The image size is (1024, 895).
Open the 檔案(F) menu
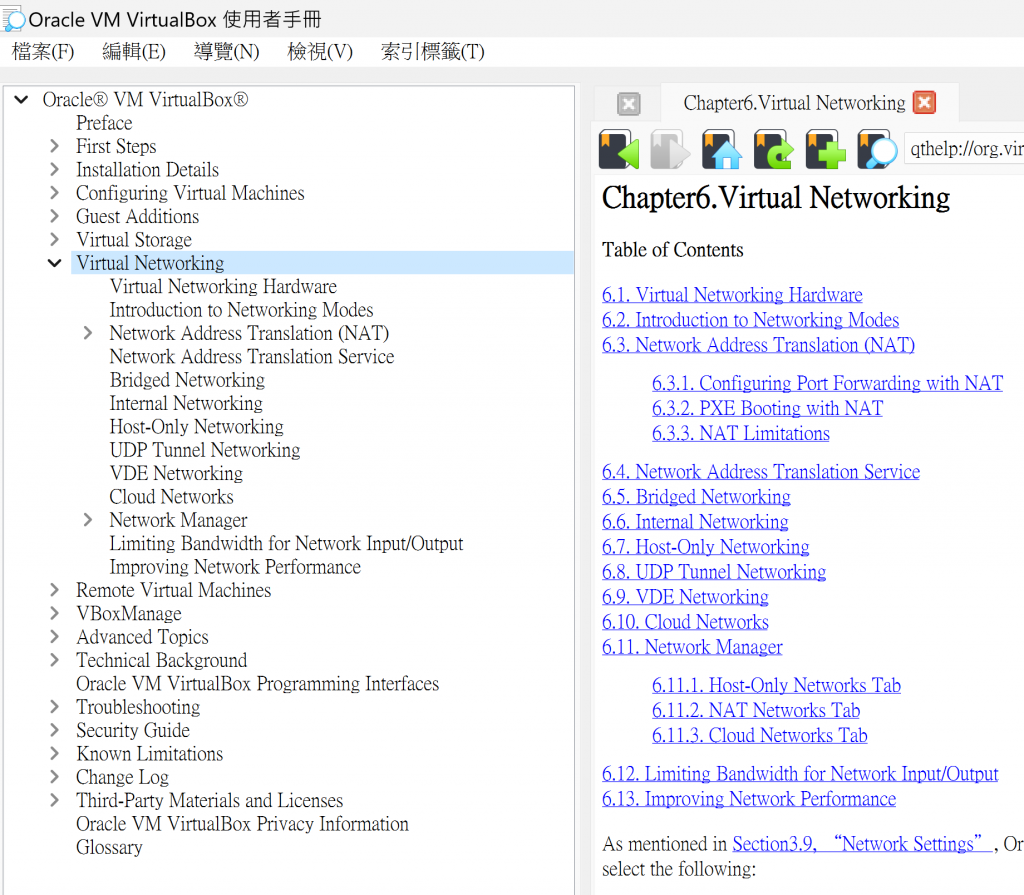(x=43, y=52)
